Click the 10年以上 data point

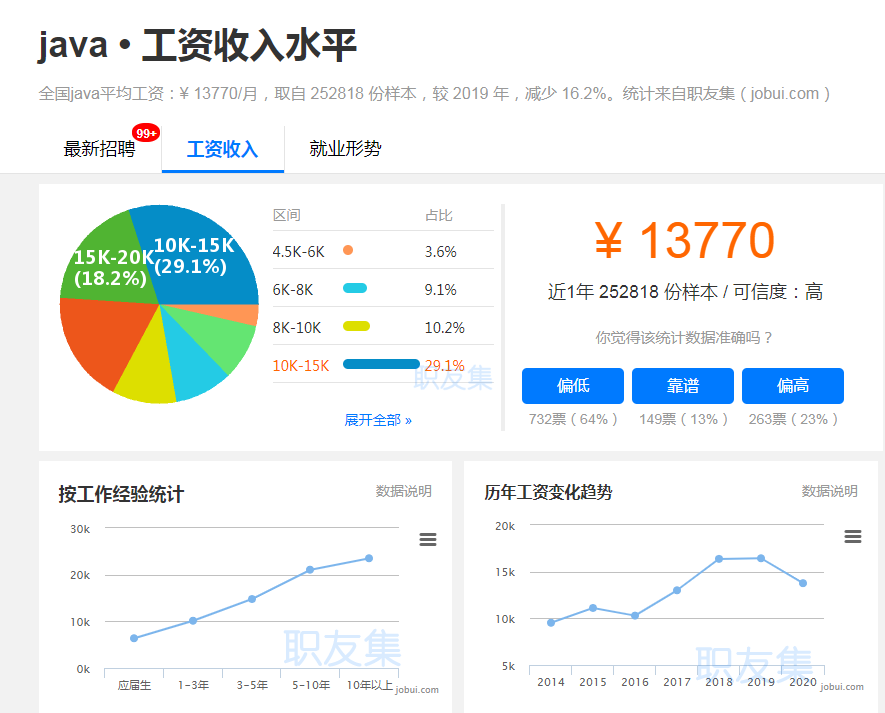point(369,558)
